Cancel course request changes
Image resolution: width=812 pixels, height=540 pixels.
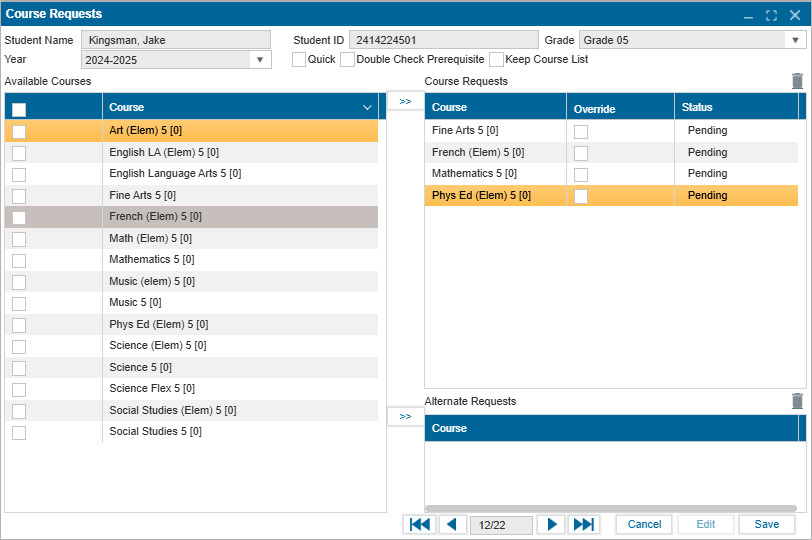point(644,525)
